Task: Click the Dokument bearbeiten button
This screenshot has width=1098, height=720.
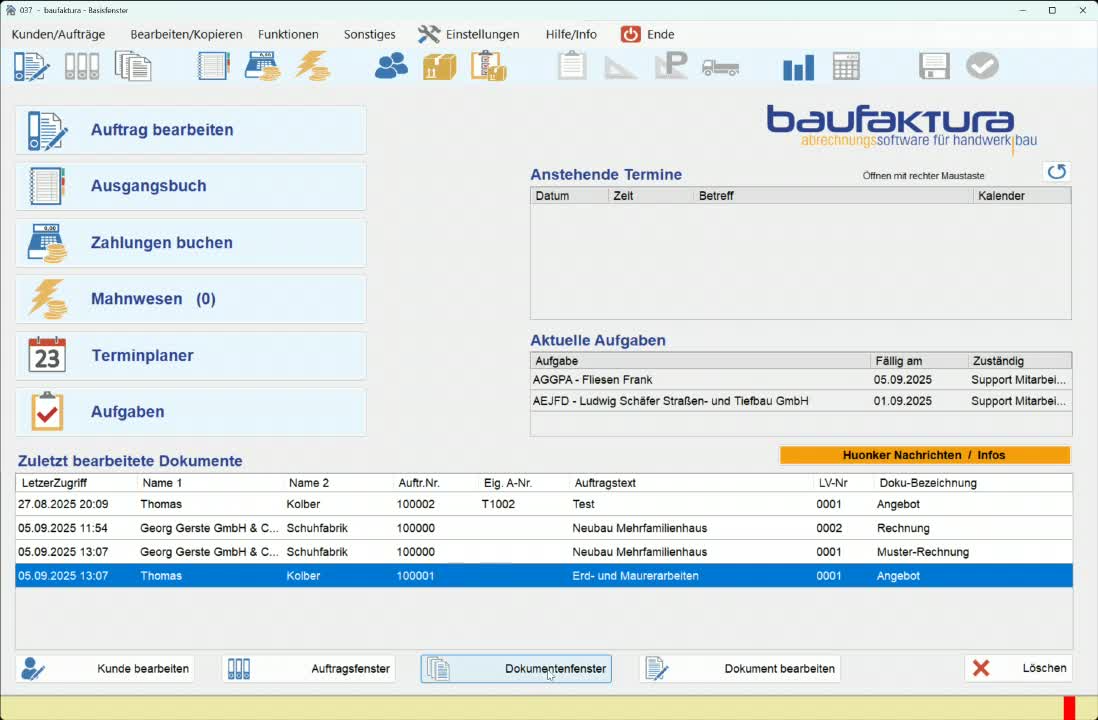Action: click(x=740, y=669)
